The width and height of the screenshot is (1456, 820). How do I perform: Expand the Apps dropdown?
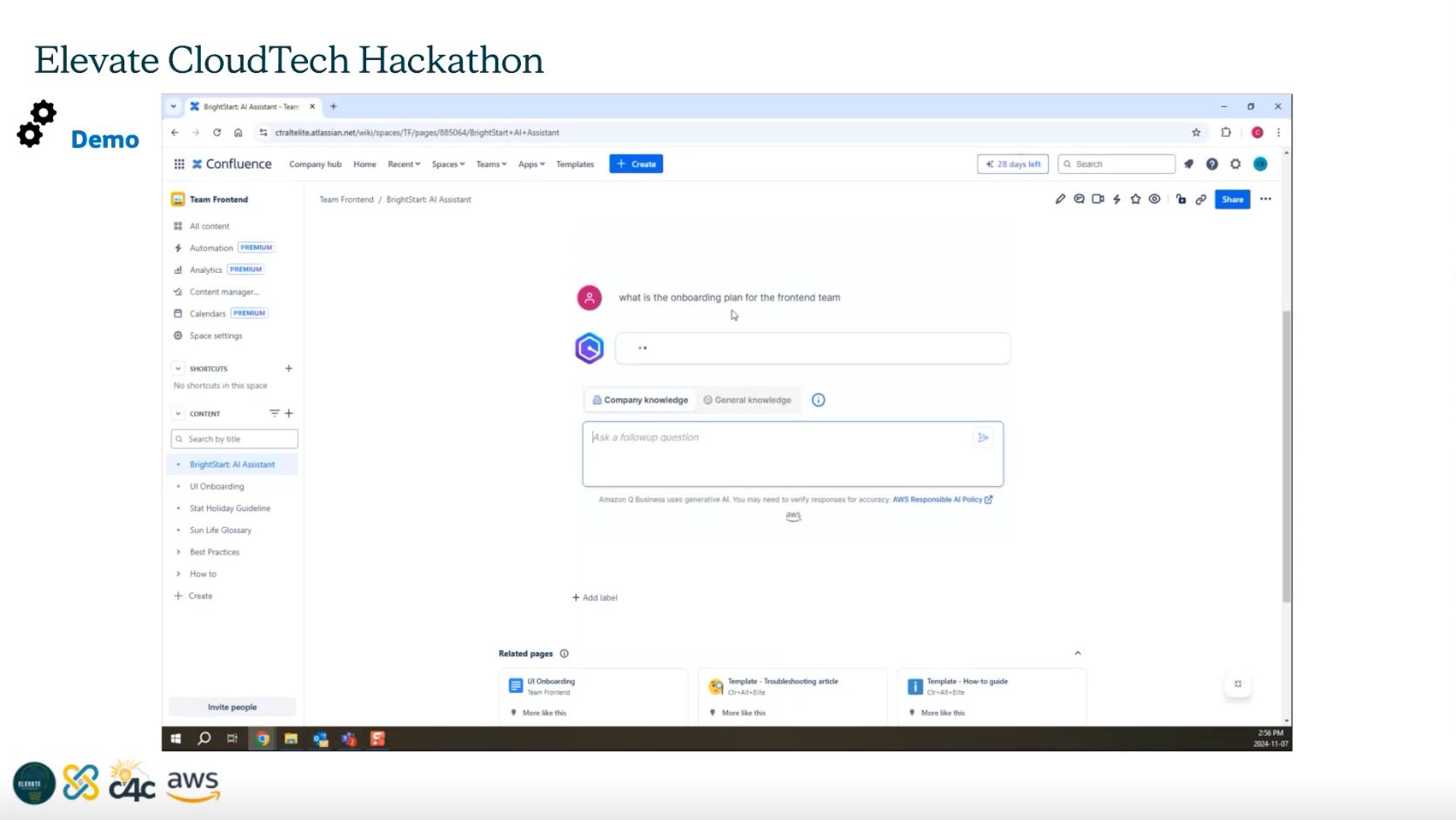pyautogui.click(x=531, y=163)
